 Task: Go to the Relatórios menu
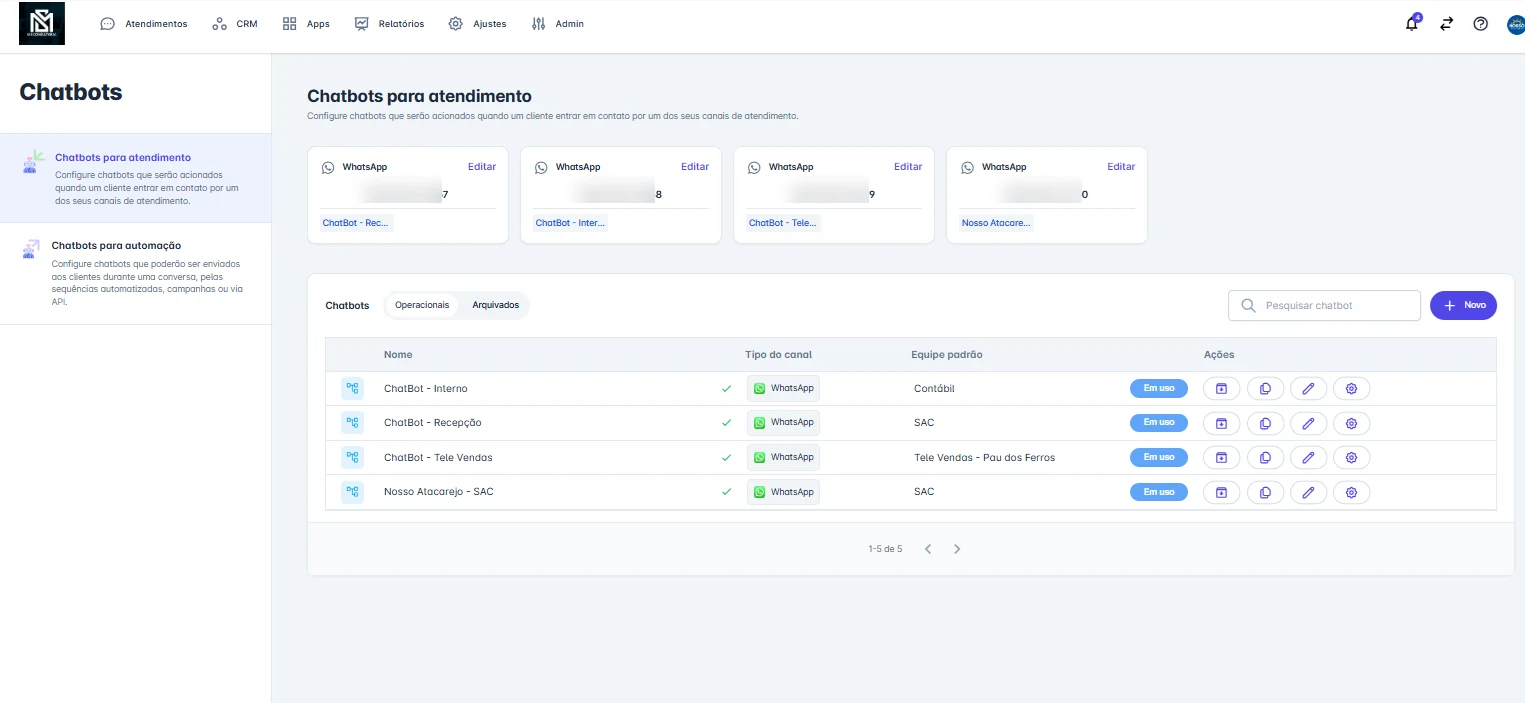(389, 24)
